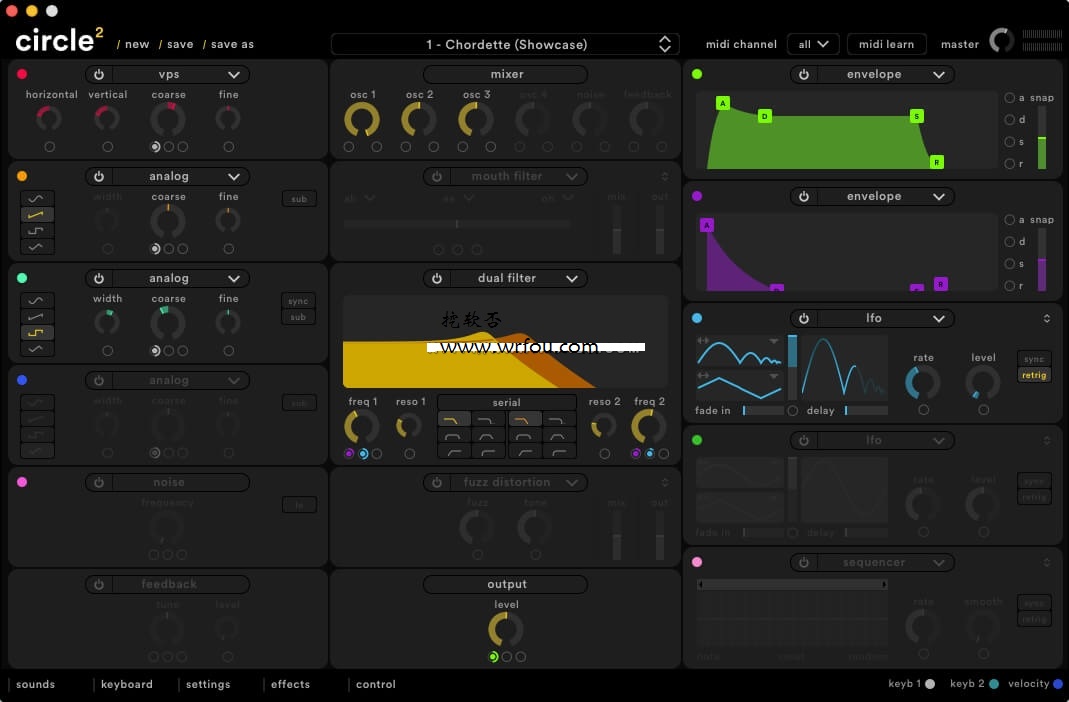
Task: Click the serial filter routing button
Action: coord(507,403)
